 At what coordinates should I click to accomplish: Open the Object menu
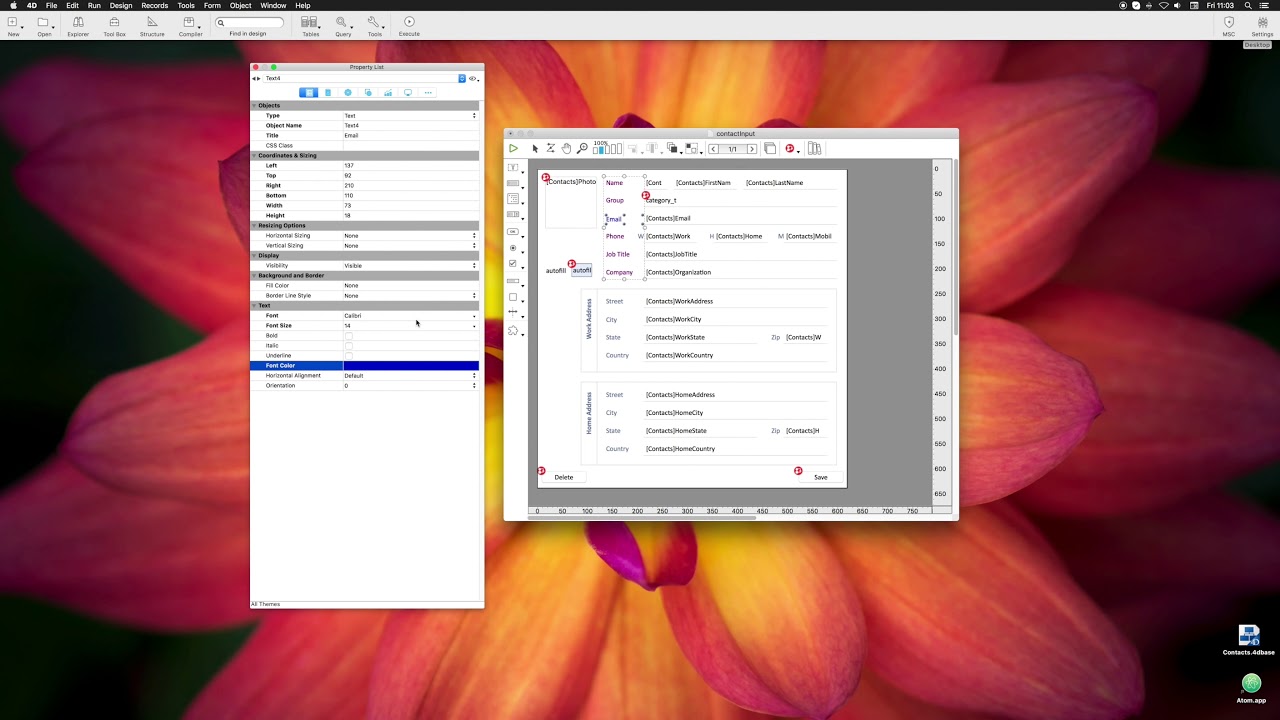(241, 5)
